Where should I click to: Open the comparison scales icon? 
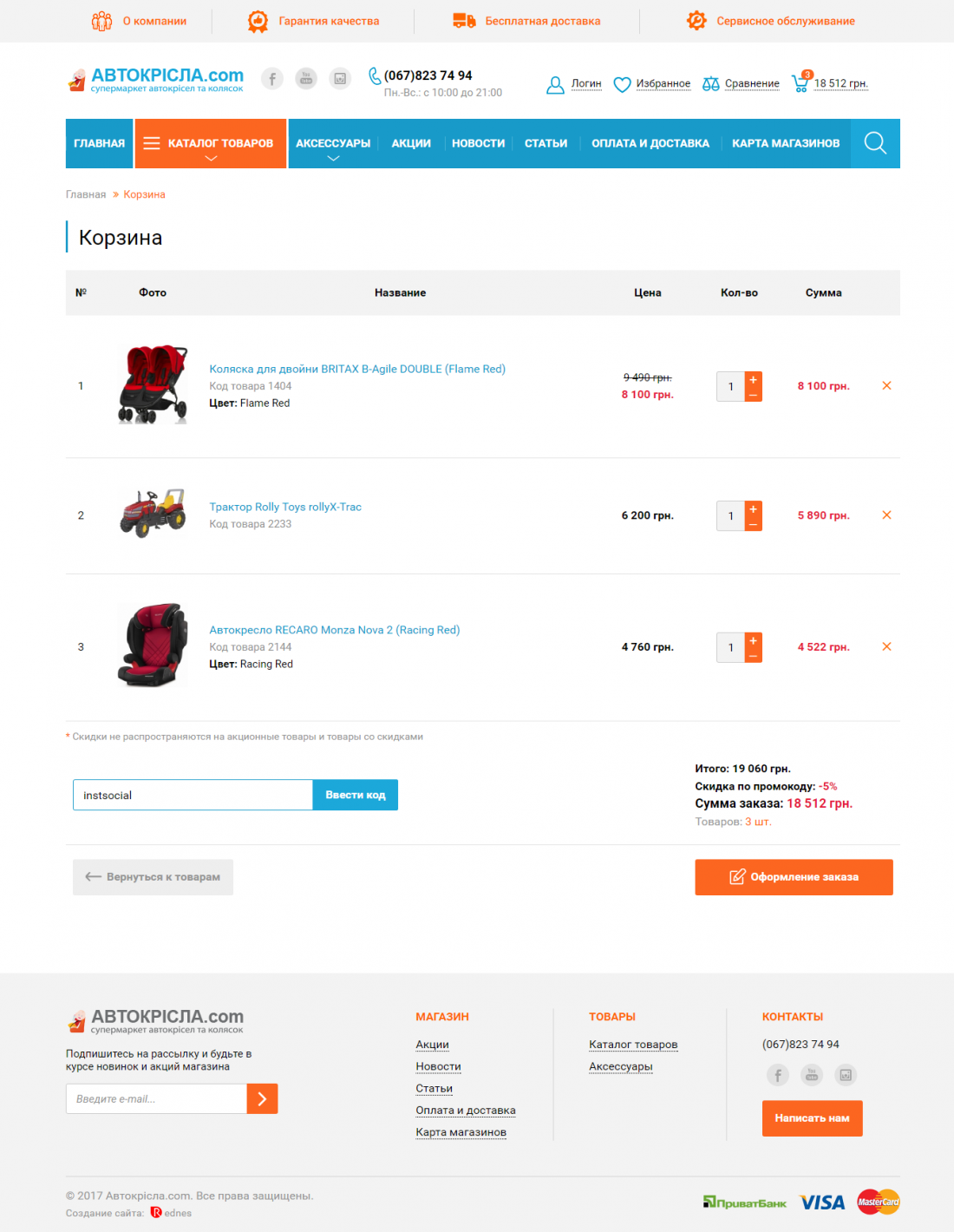coord(711,84)
